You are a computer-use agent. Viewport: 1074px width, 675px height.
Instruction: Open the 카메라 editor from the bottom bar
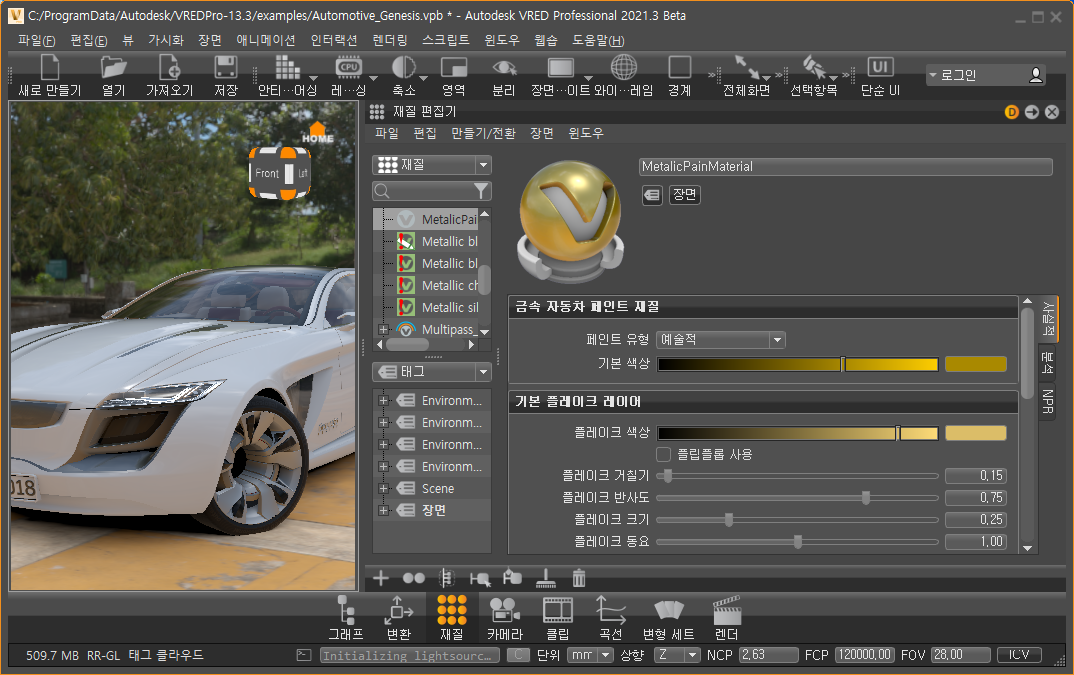[504, 610]
